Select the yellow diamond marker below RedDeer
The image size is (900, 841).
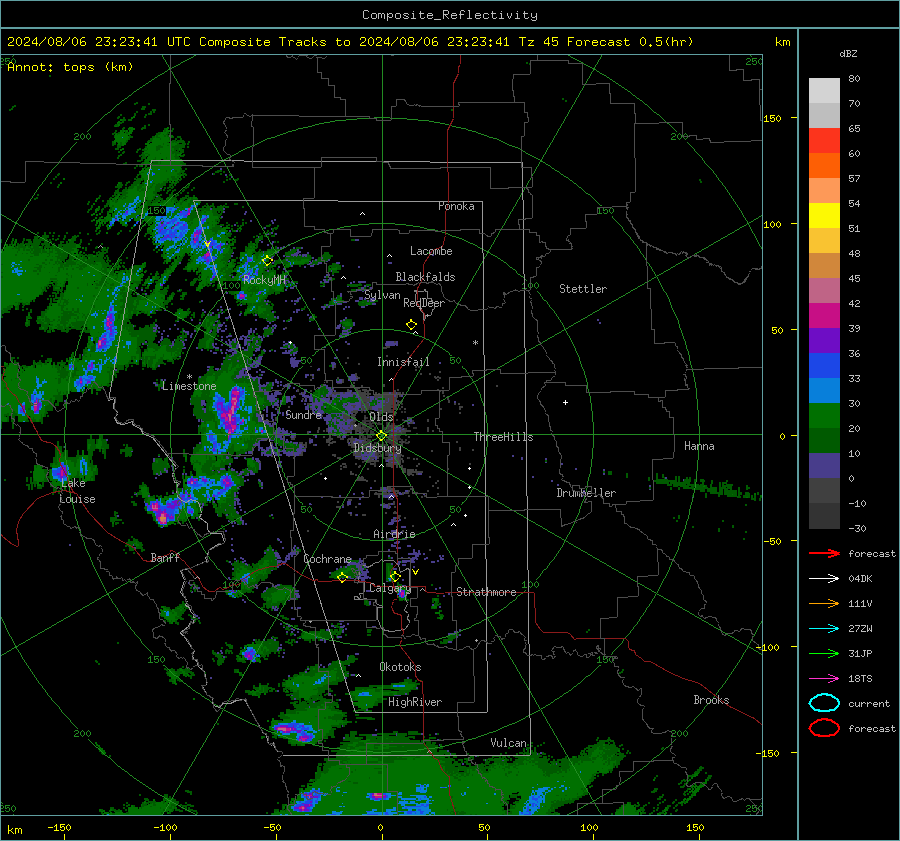coord(411,325)
